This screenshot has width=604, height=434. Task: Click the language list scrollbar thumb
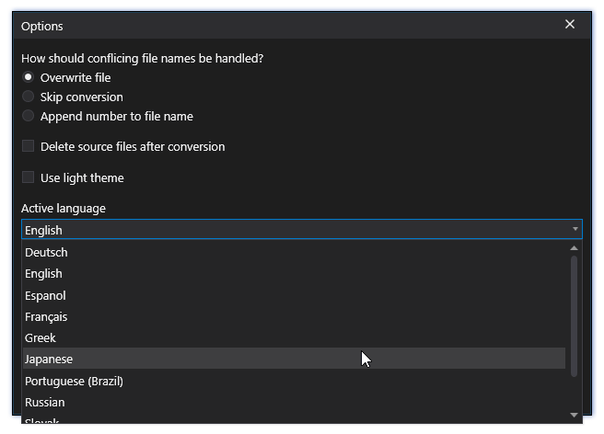[x=574, y=316]
